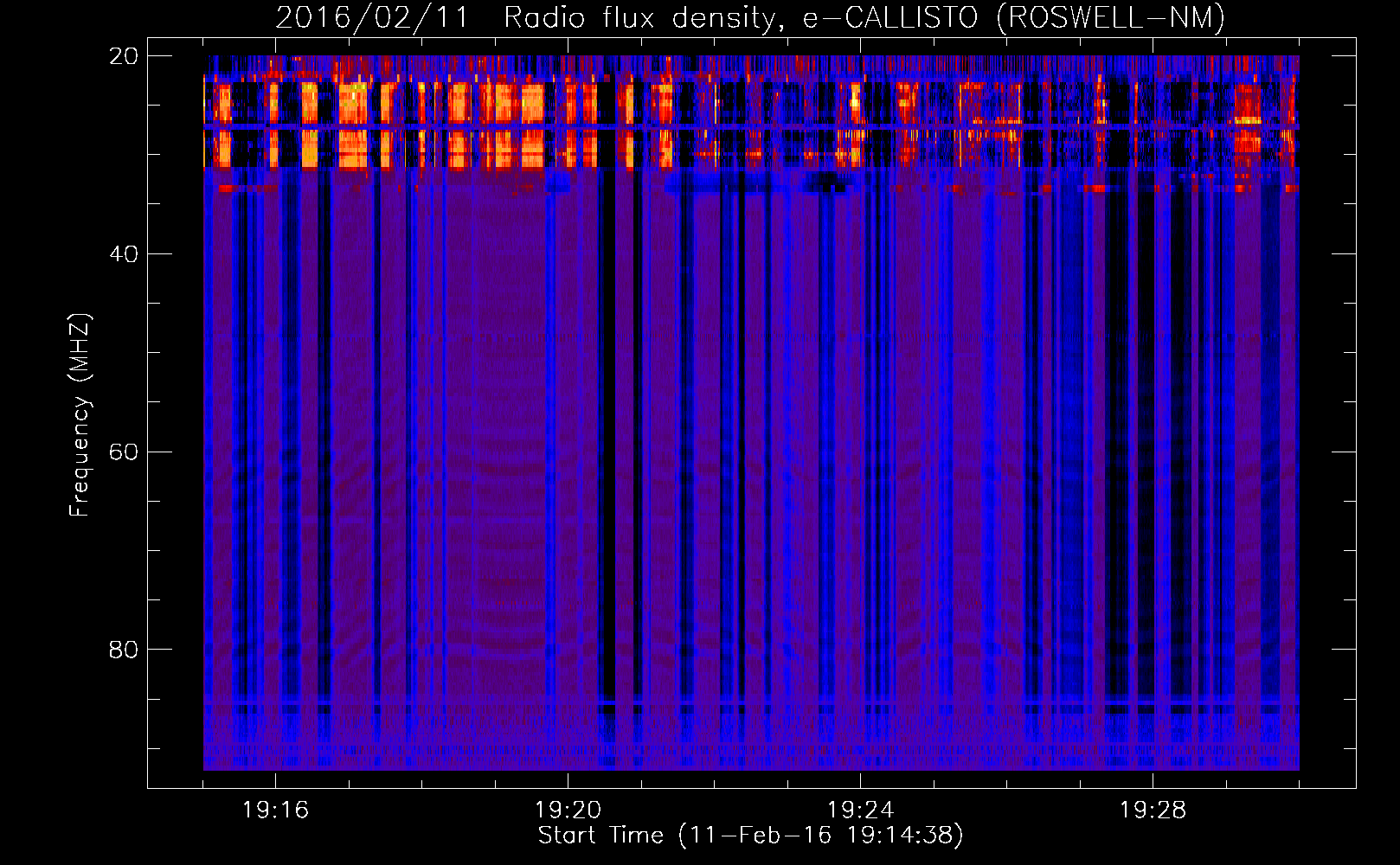
Task: Click the 19:20 time tick label
Action: (x=568, y=811)
